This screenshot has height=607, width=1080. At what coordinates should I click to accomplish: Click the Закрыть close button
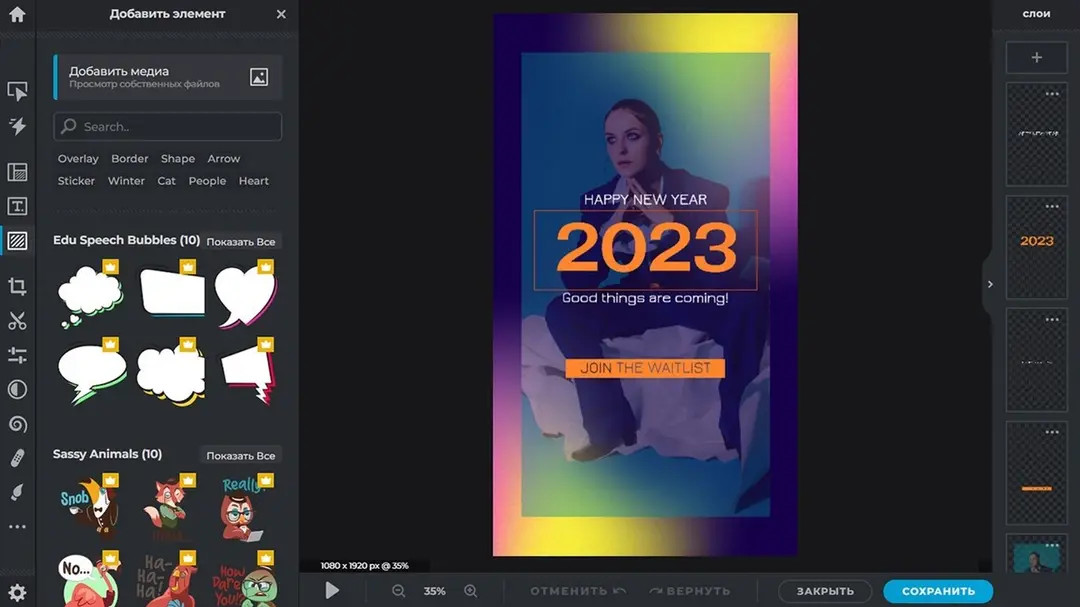(x=825, y=591)
